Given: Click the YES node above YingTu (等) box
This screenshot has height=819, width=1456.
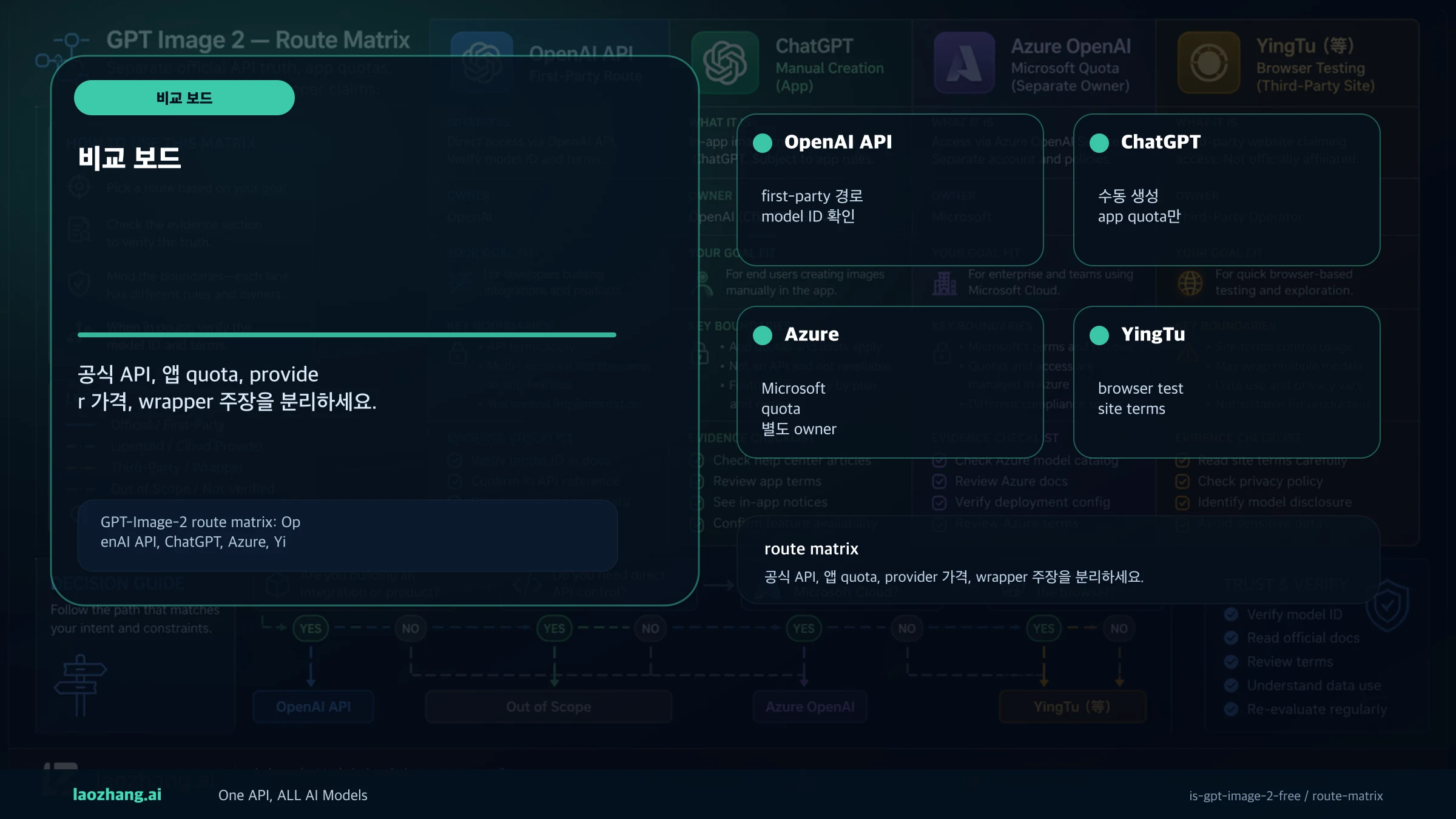Looking at the screenshot, I should coord(1043,629).
